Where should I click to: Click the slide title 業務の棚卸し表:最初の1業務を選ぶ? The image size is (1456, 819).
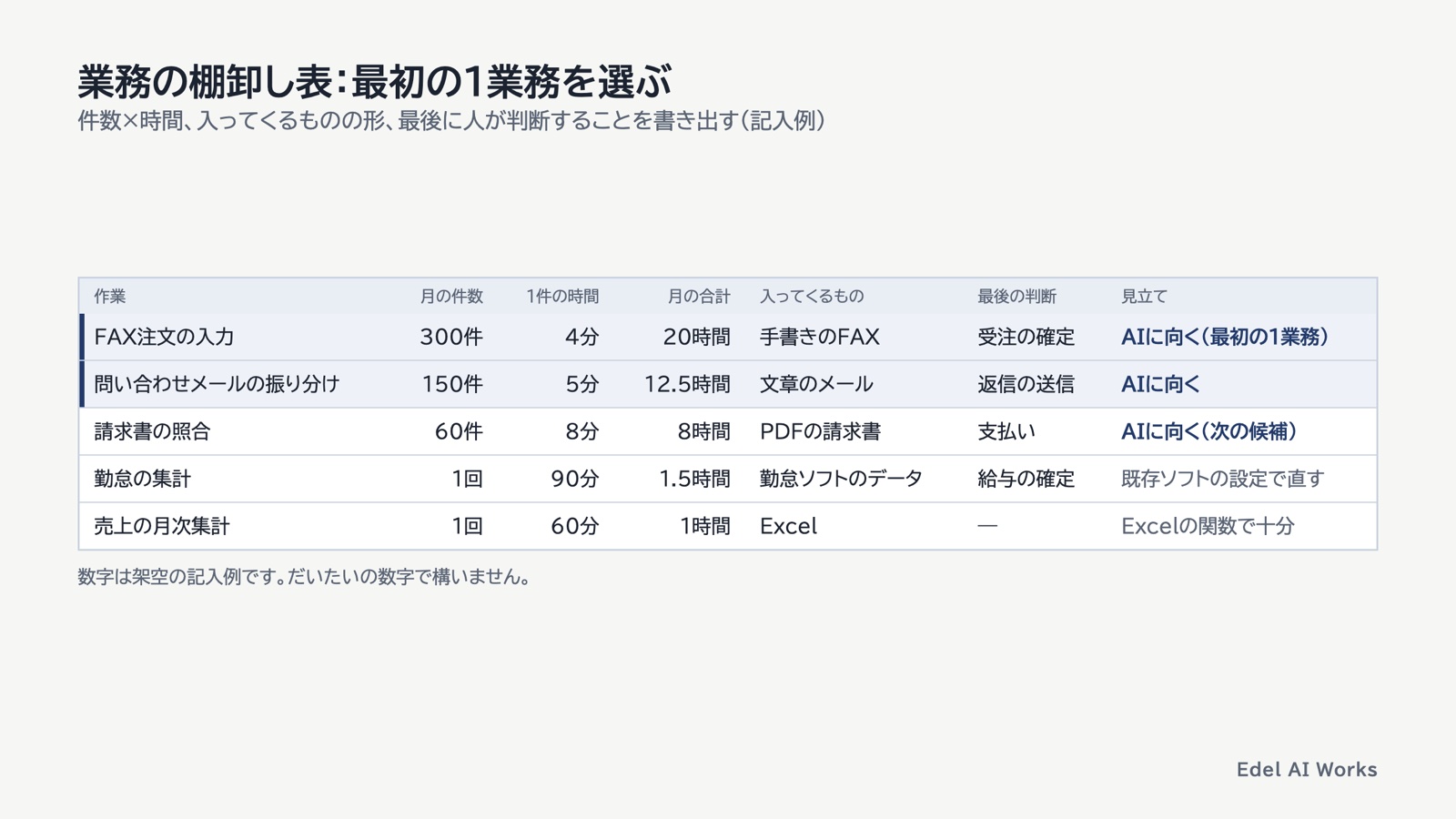click(x=374, y=81)
